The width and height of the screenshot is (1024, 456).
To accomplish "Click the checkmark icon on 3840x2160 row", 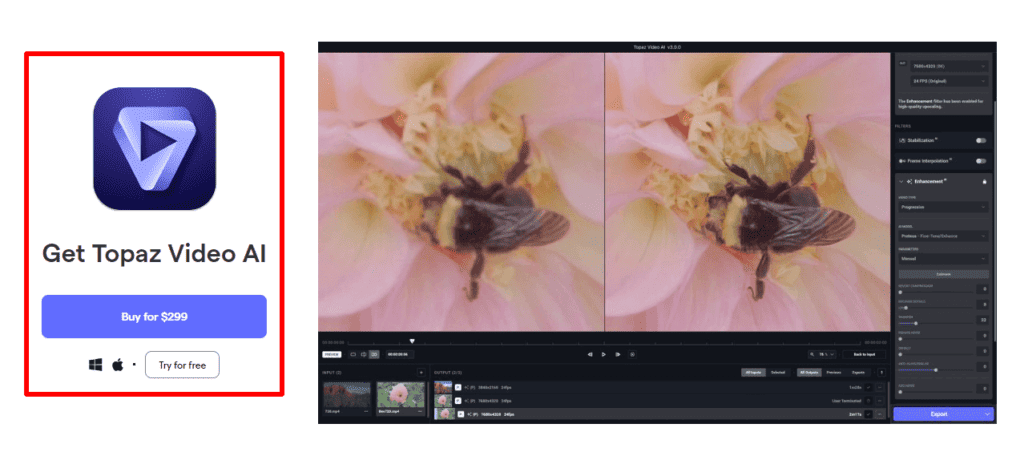I will (x=869, y=387).
